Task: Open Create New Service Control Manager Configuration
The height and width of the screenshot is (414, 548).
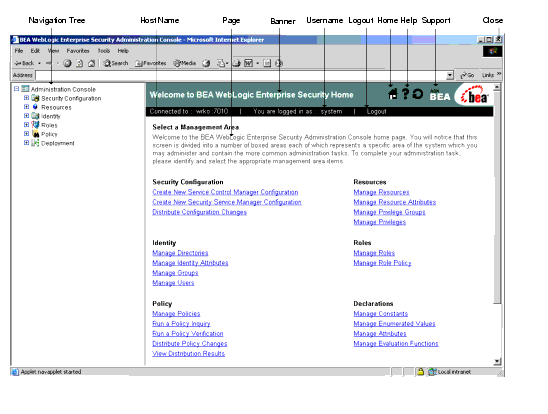Action: [x=225, y=192]
